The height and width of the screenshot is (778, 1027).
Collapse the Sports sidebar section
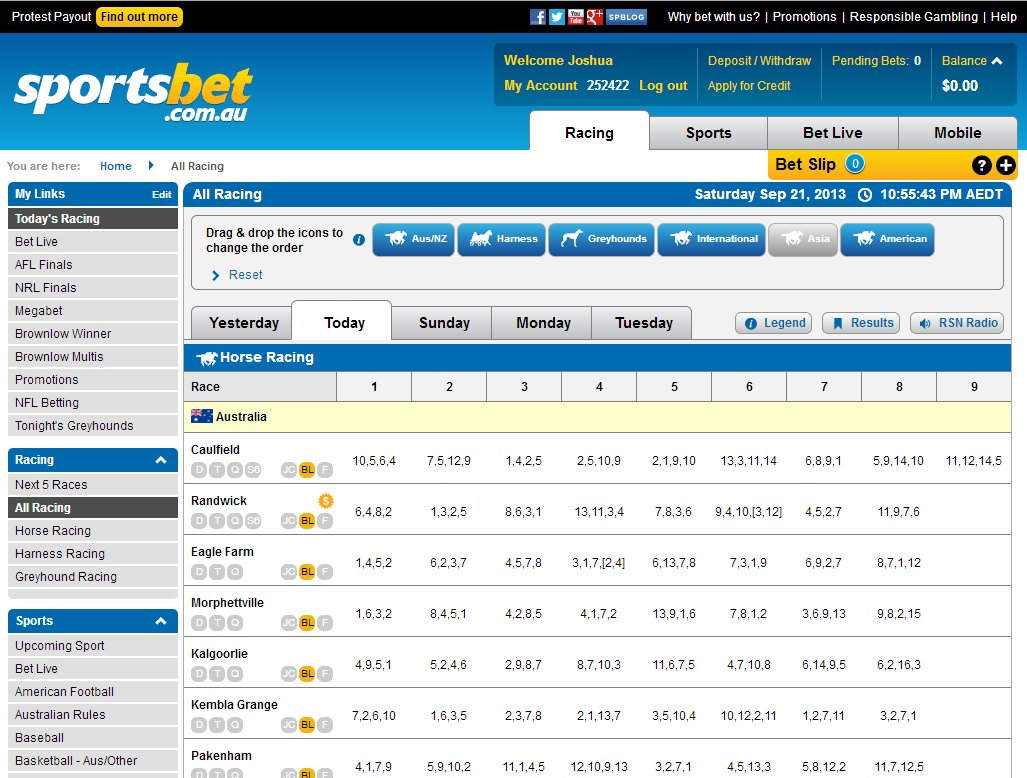coord(160,621)
